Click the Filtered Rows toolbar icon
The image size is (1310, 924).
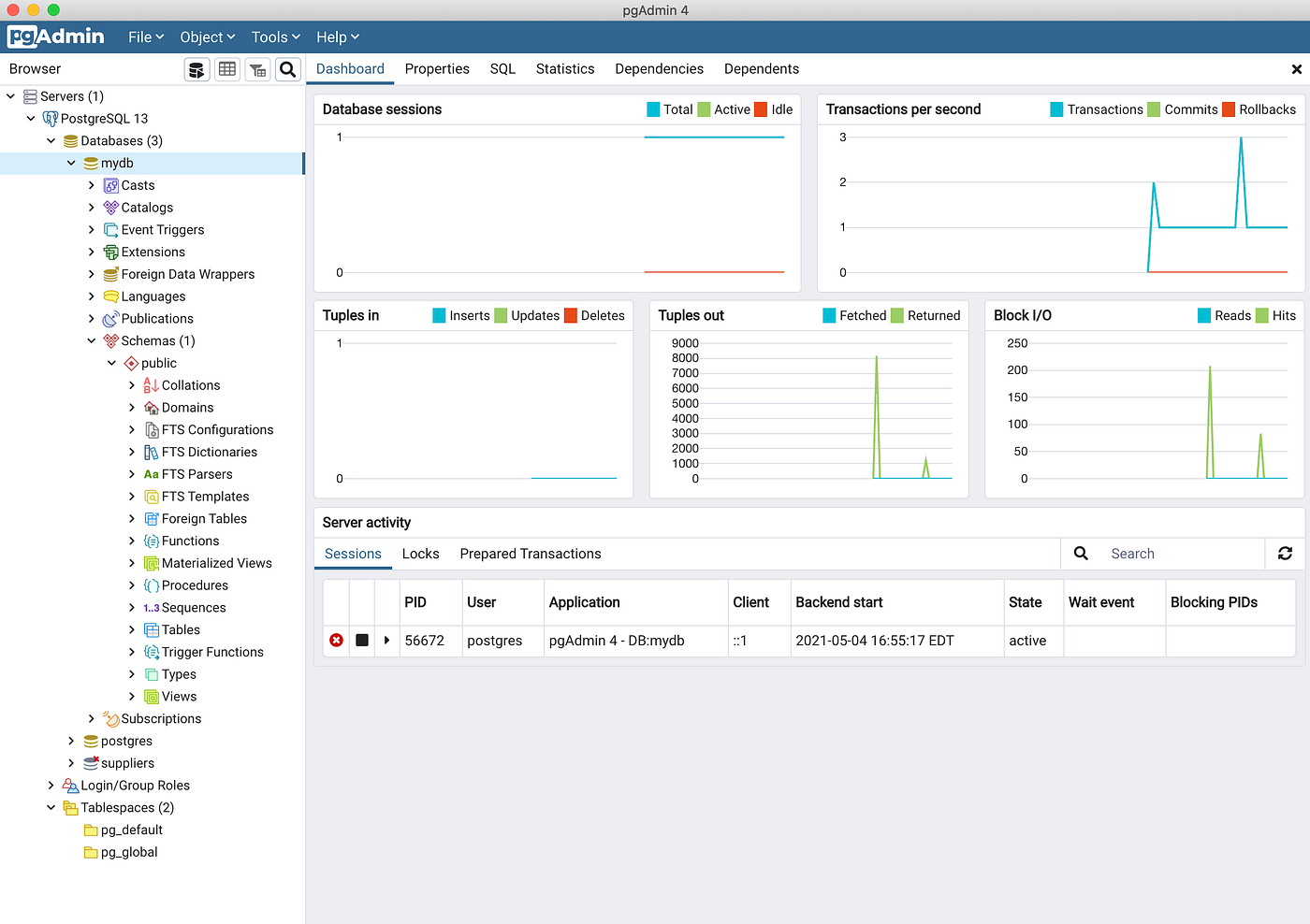point(257,69)
